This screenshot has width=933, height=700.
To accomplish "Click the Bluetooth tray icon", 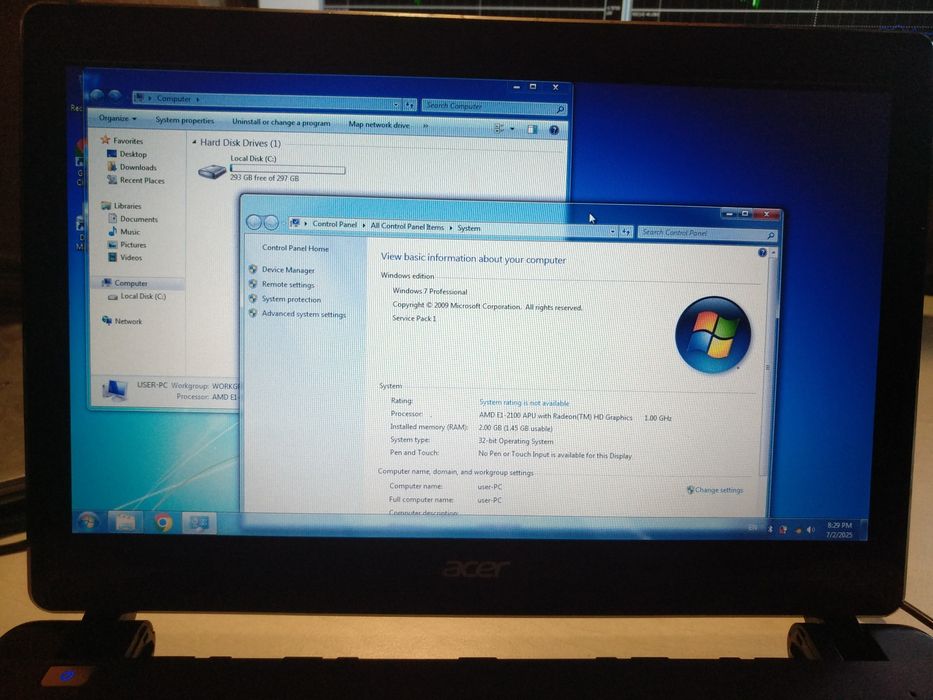I will pos(770,529).
